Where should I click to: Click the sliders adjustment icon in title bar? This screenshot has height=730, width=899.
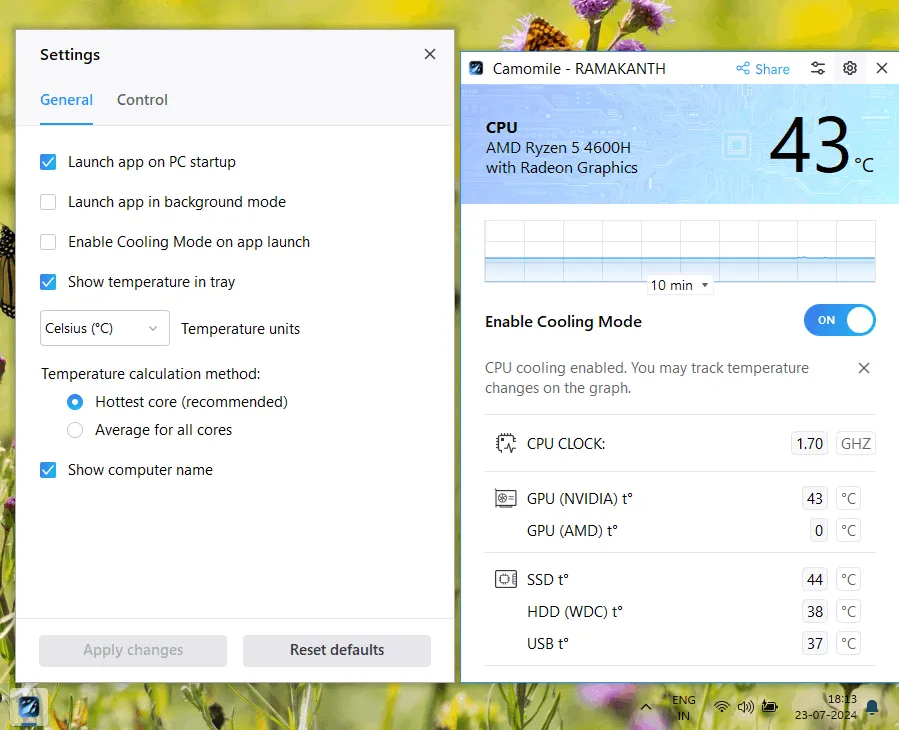pyautogui.click(x=818, y=68)
